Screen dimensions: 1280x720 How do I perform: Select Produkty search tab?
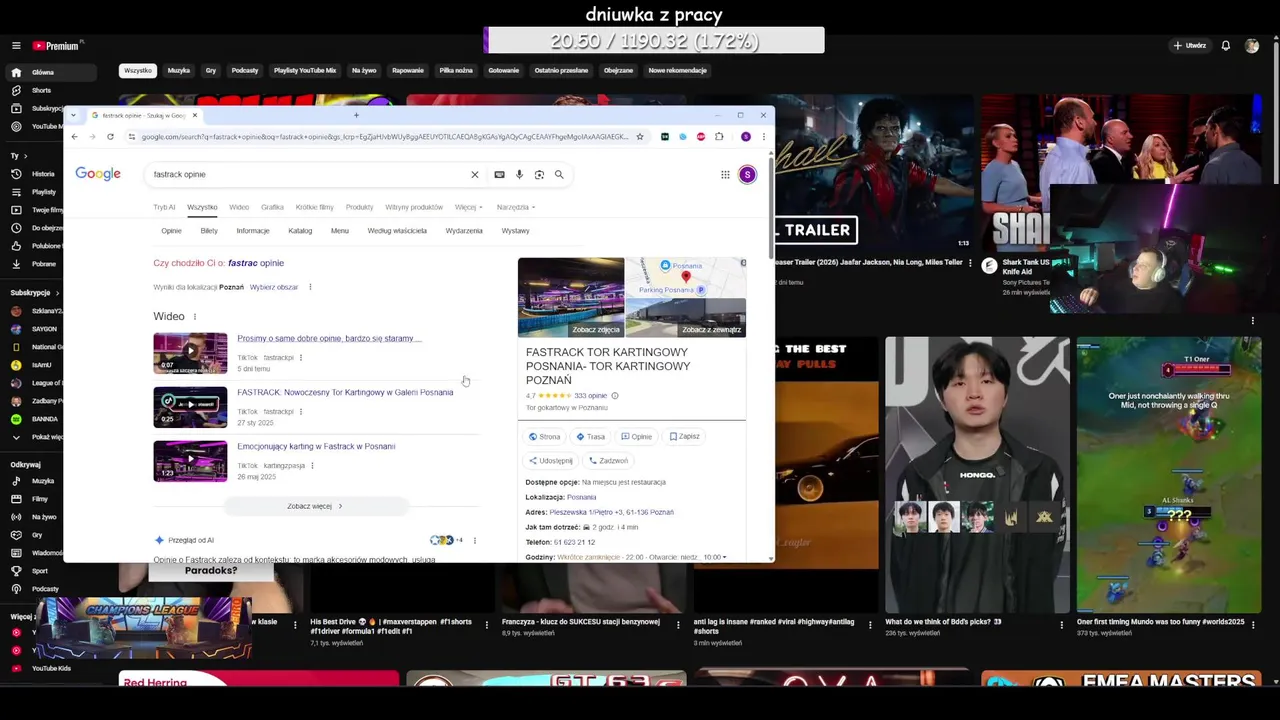(x=359, y=207)
